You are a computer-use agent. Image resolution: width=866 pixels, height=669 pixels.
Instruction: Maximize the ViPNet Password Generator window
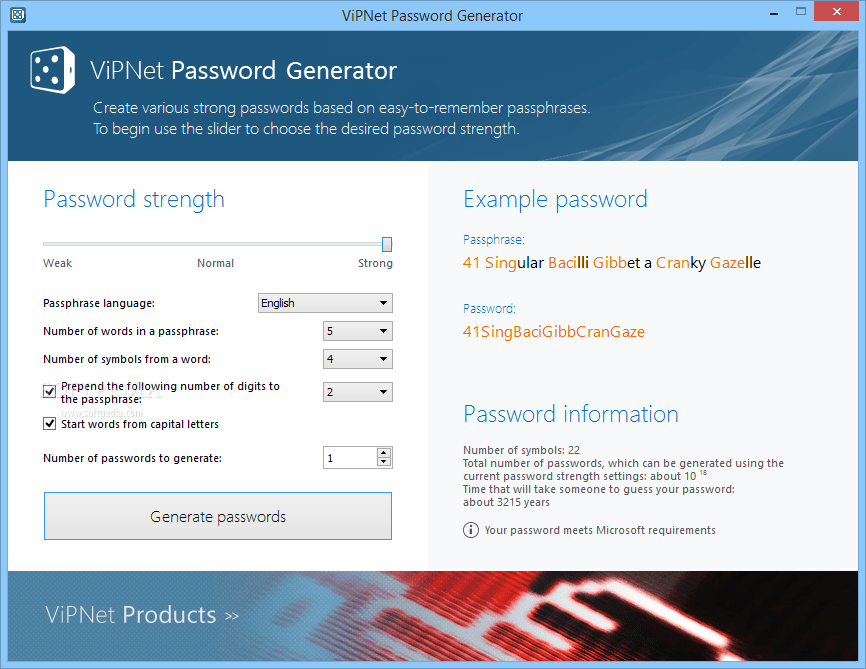[801, 11]
